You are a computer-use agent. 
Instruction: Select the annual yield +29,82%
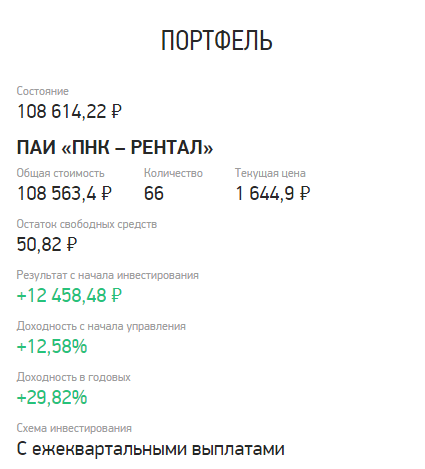tap(52, 397)
